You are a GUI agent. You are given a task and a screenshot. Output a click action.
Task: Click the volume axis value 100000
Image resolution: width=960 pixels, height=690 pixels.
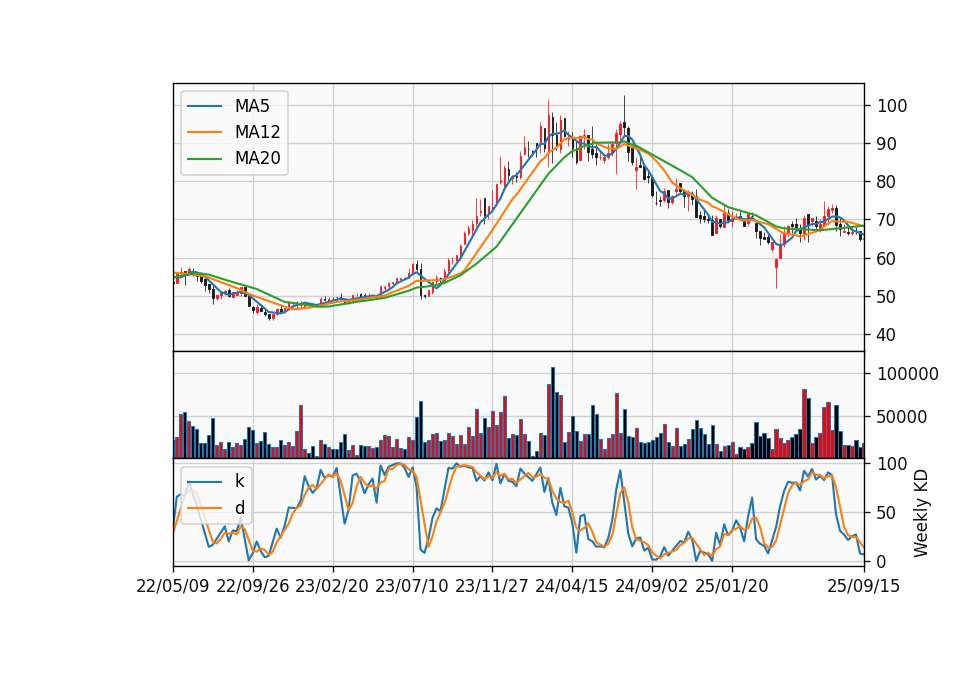908,374
